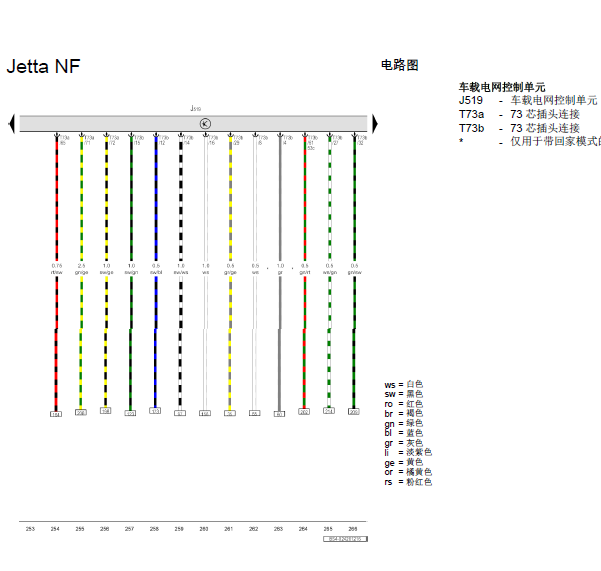Image resolution: width=601 pixels, height=571 pixels.
Task: Click track number 263
Action: [x=278, y=529]
